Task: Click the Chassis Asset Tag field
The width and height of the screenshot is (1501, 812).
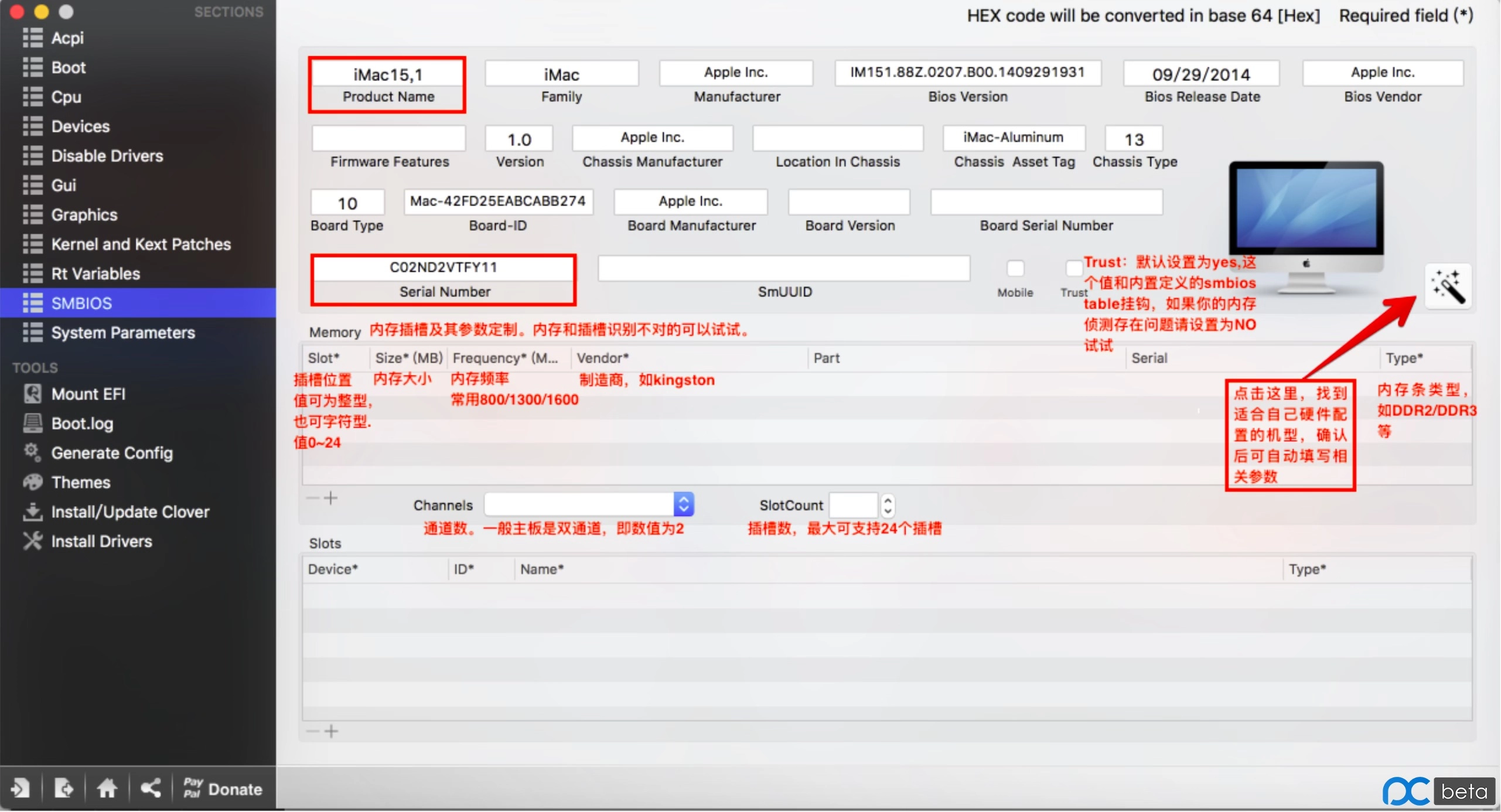Action: tap(1014, 138)
